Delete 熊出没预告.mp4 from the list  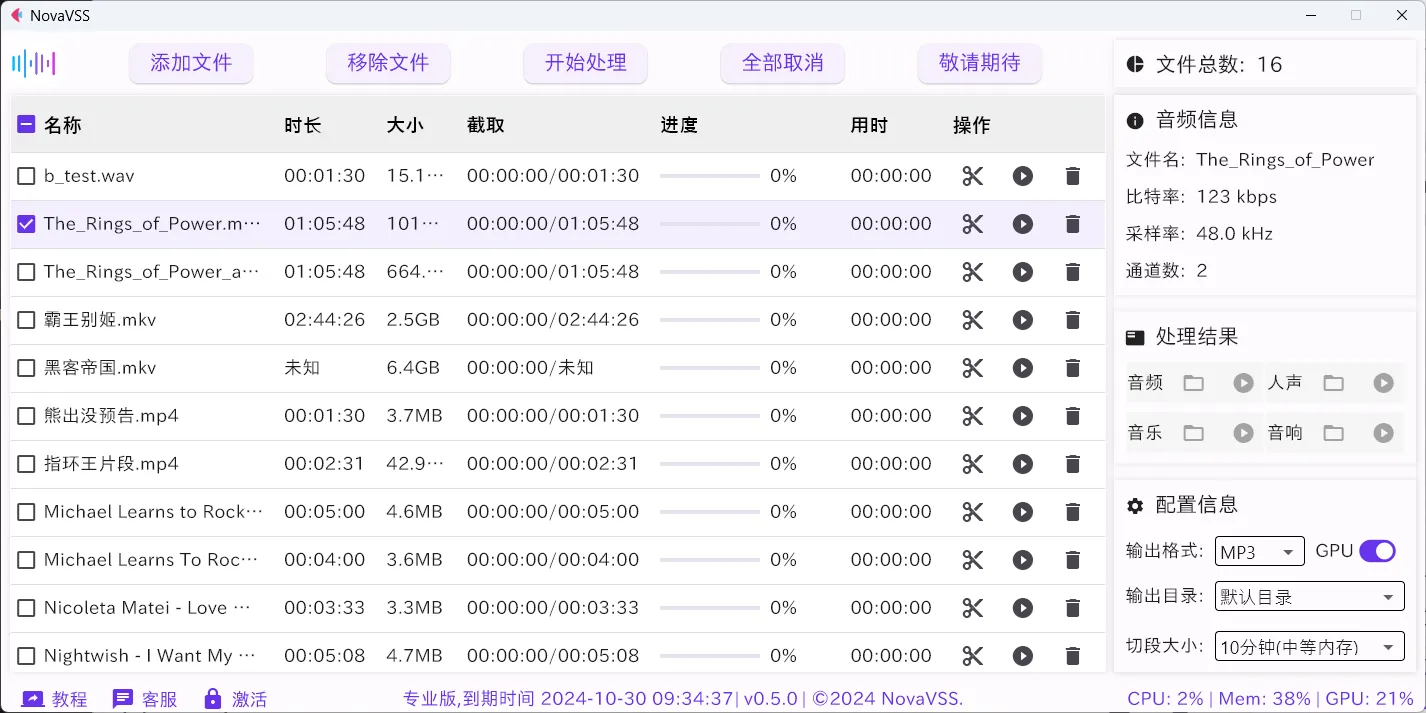1073,416
